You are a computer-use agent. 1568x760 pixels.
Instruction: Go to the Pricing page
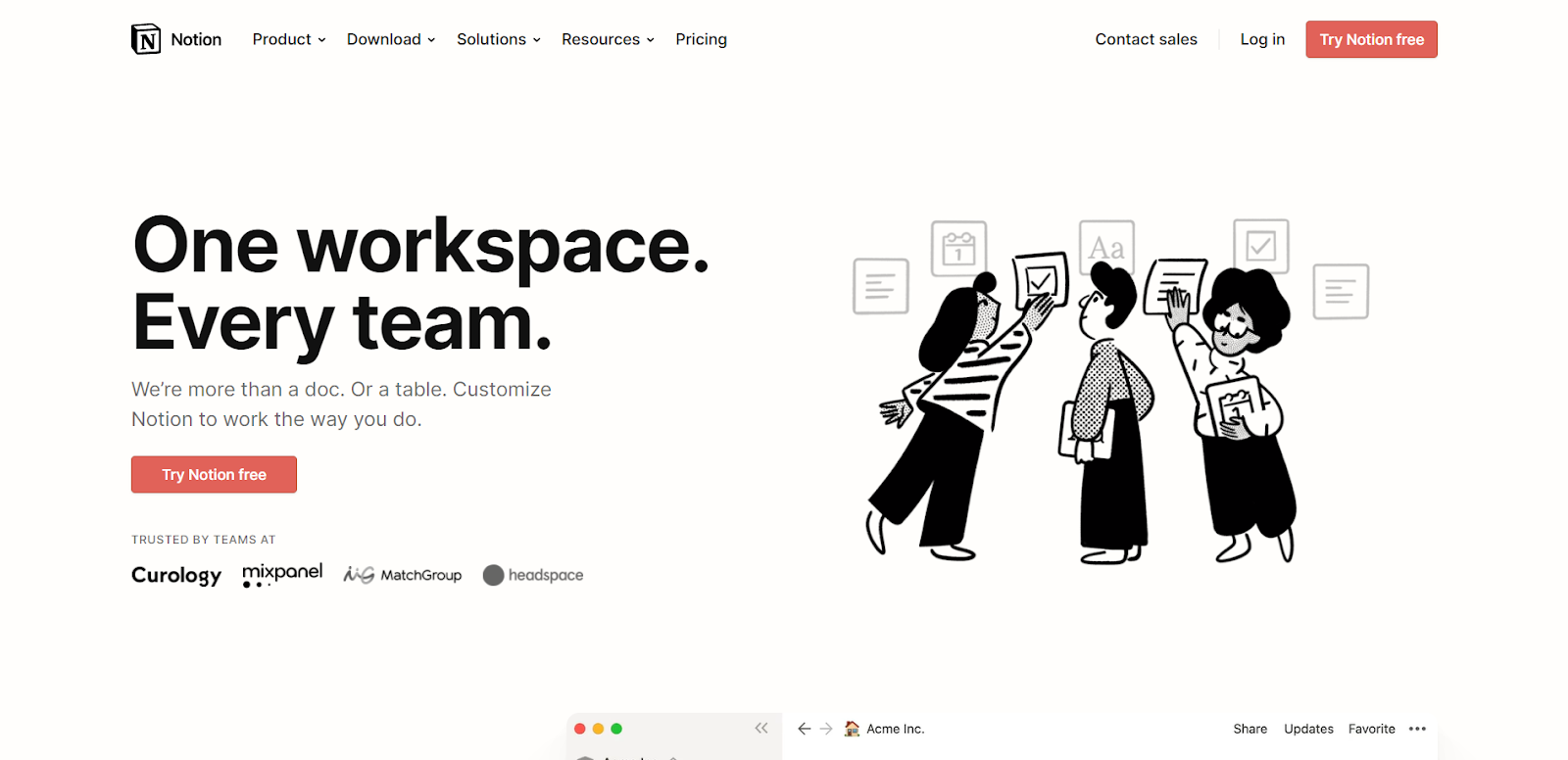702,39
